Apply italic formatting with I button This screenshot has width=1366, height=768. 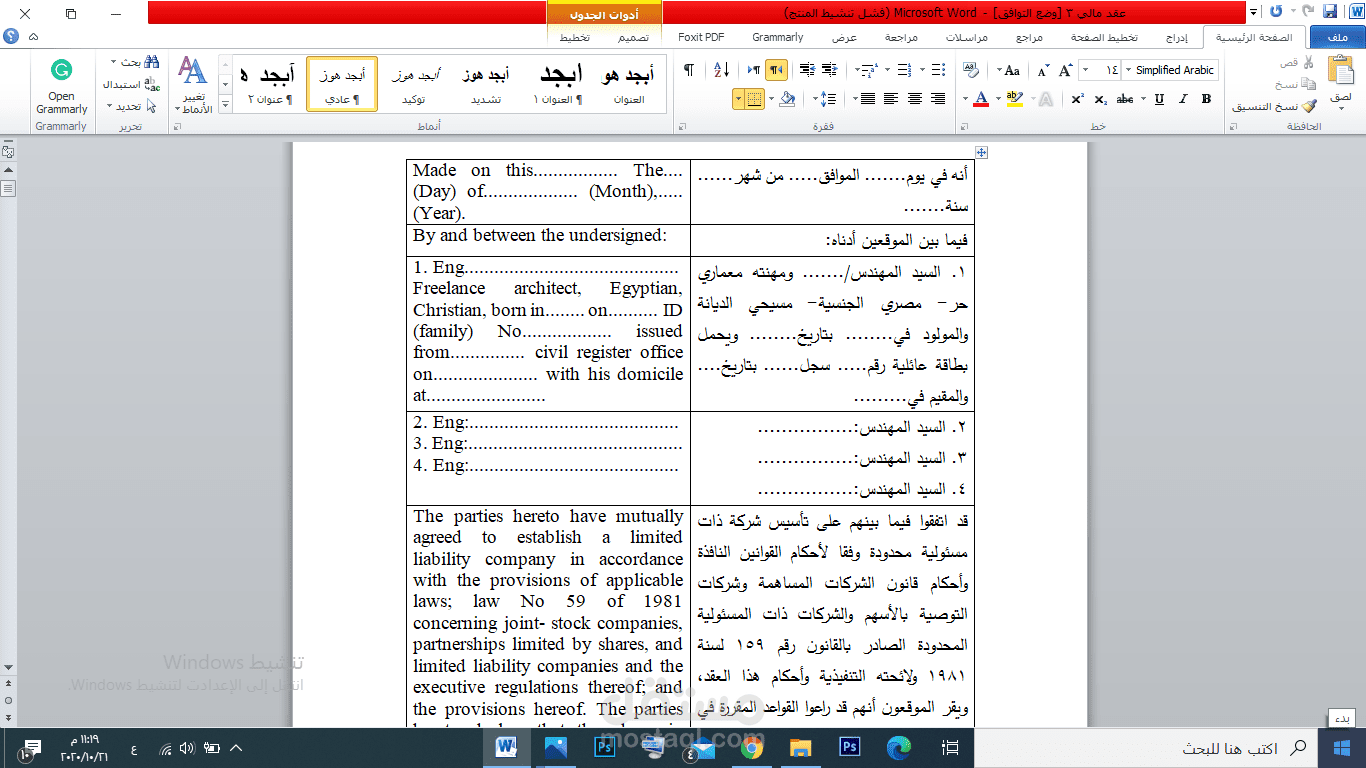1183,99
